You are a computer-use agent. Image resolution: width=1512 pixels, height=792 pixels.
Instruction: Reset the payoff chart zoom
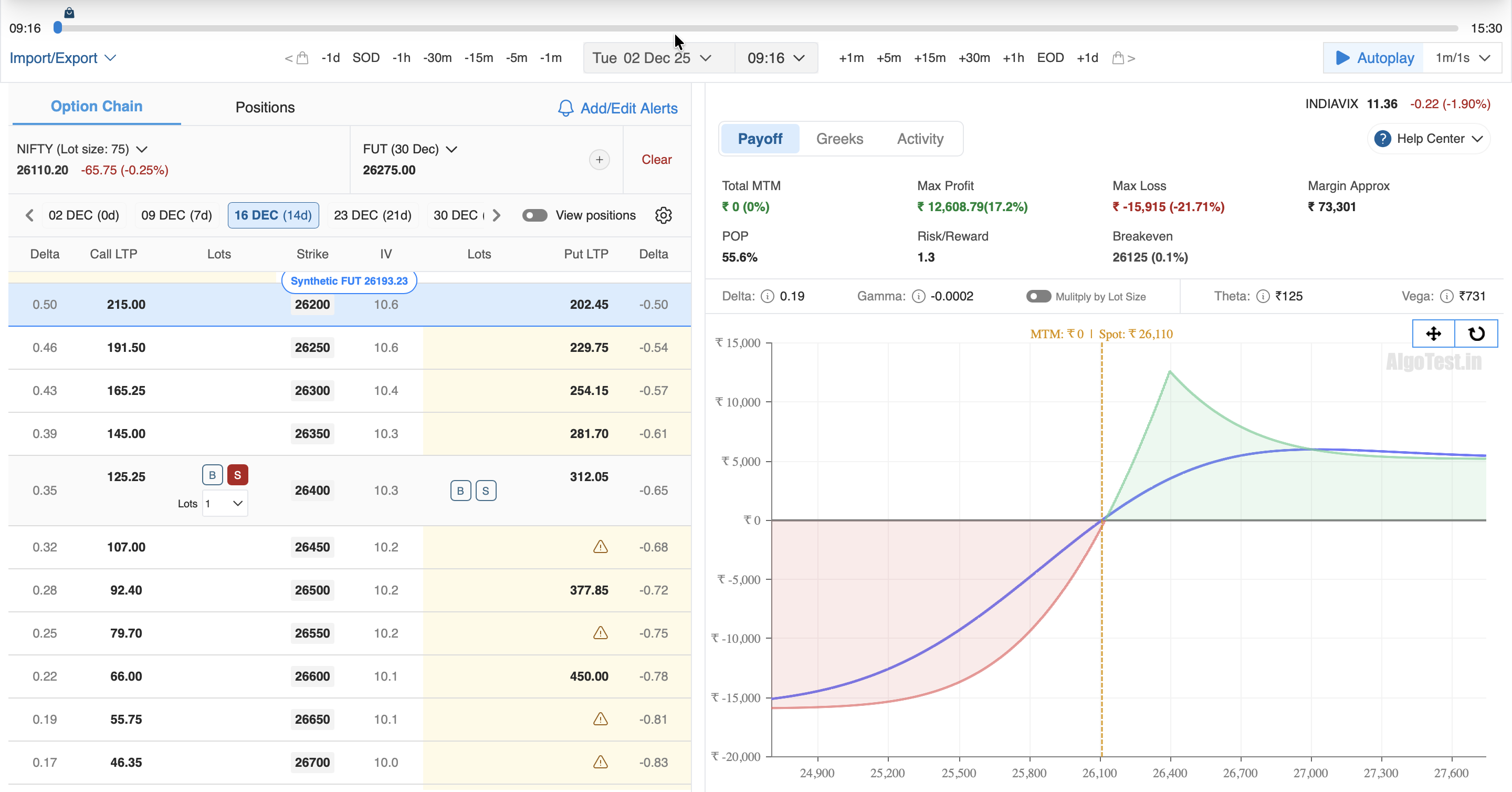[1476, 334]
